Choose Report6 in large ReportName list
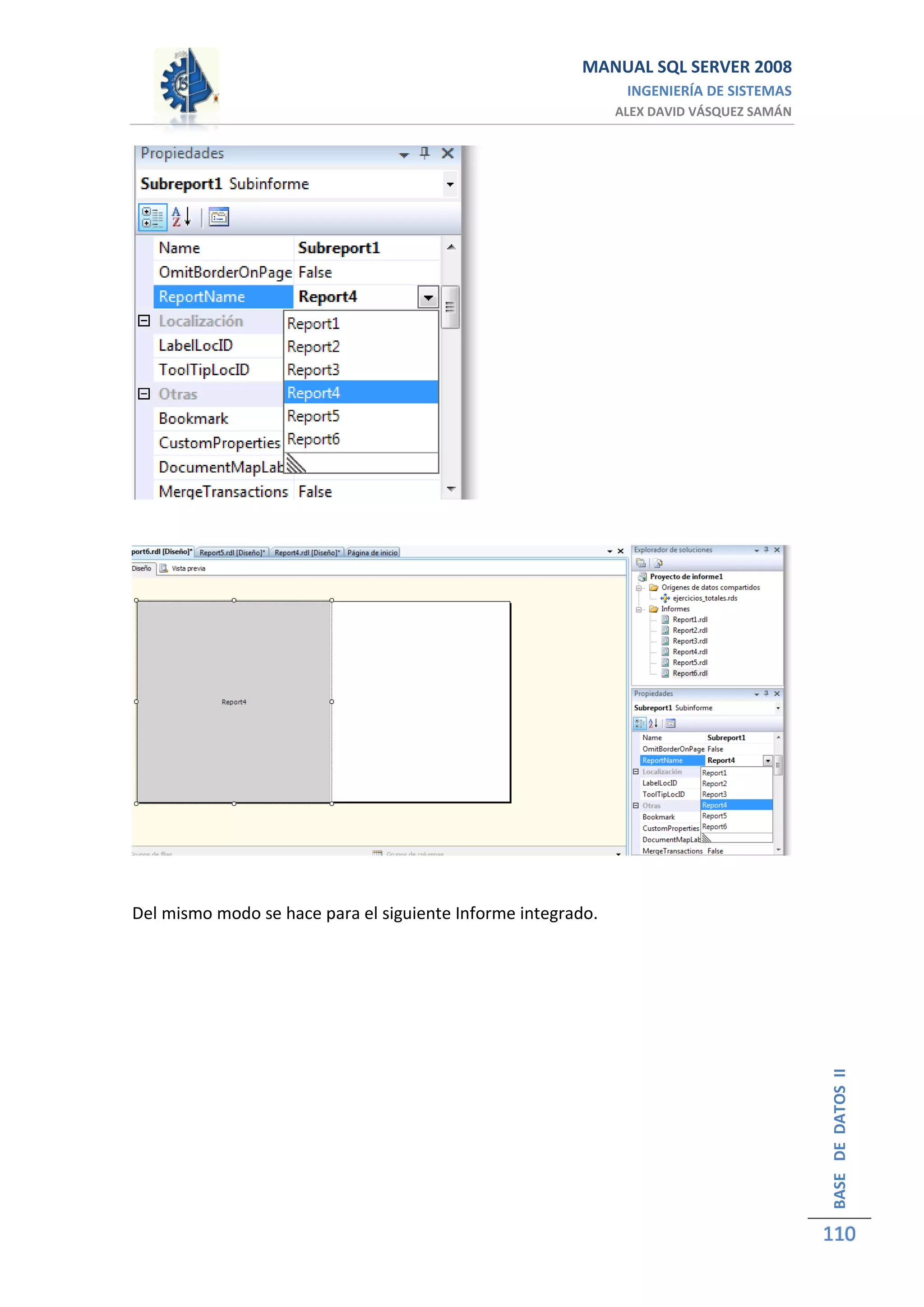The height and width of the screenshot is (1307, 924). pos(361,440)
